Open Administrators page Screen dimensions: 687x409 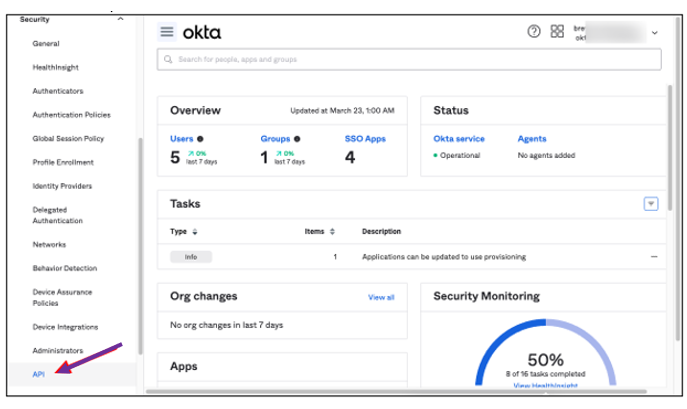click(58, 351)
